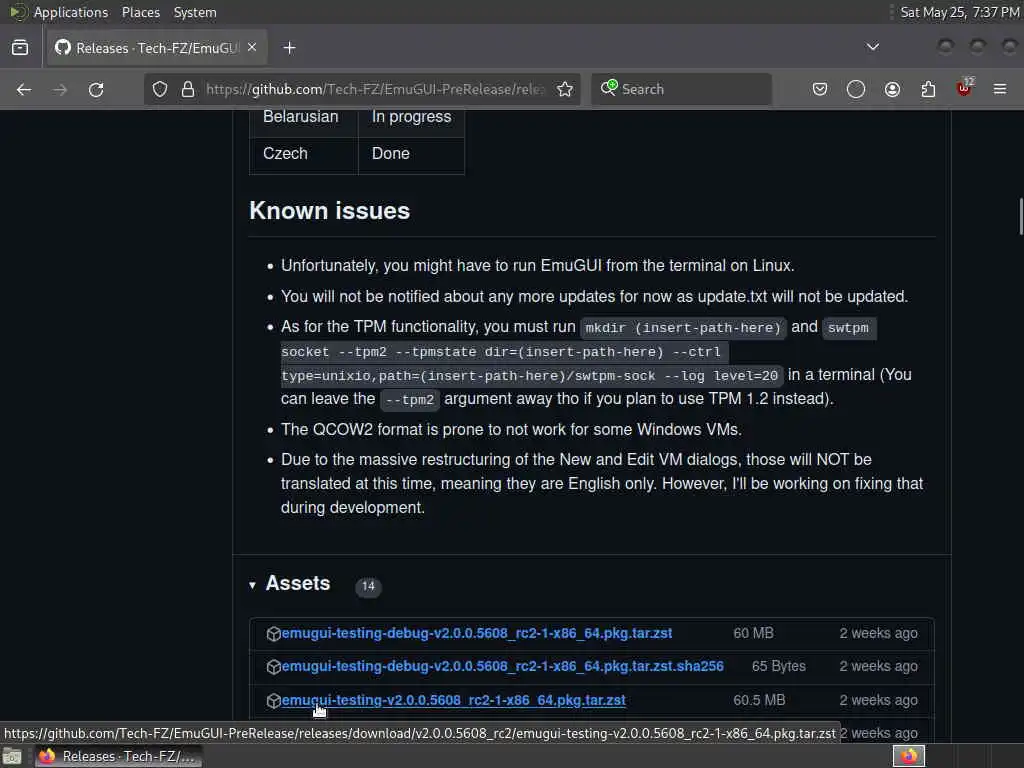This screenshot has width=1024, height=768.
Task: Click the Czech table cell
Action: point(304,155)
